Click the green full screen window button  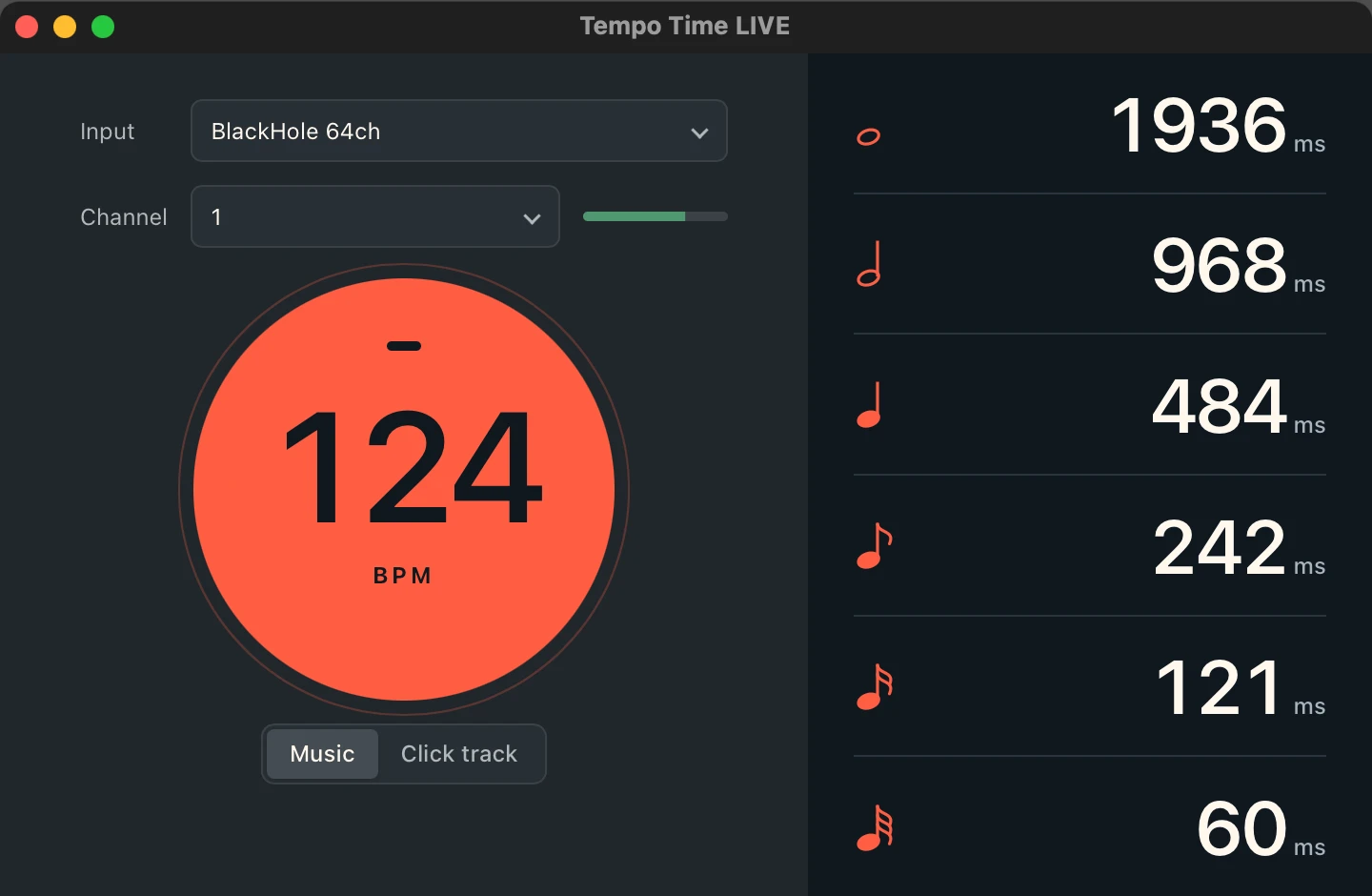click(103, 27)
